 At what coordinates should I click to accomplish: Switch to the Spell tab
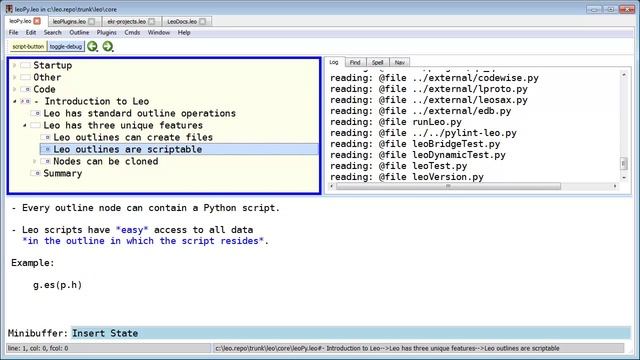point(378,62)
